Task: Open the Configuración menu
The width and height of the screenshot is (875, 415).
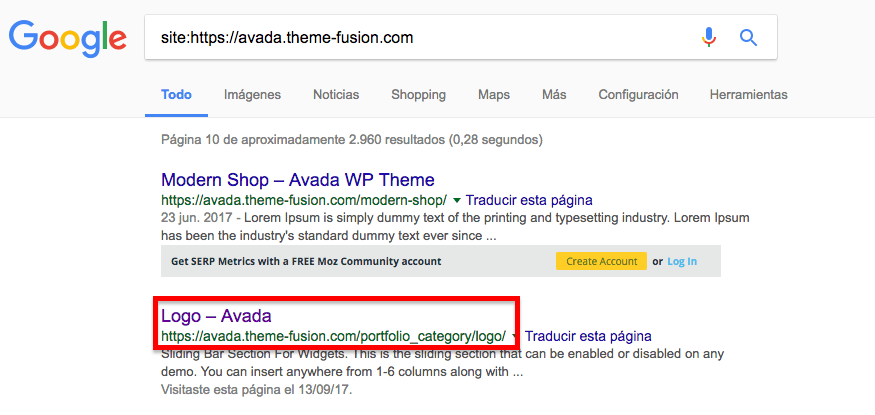Action: 638,95
